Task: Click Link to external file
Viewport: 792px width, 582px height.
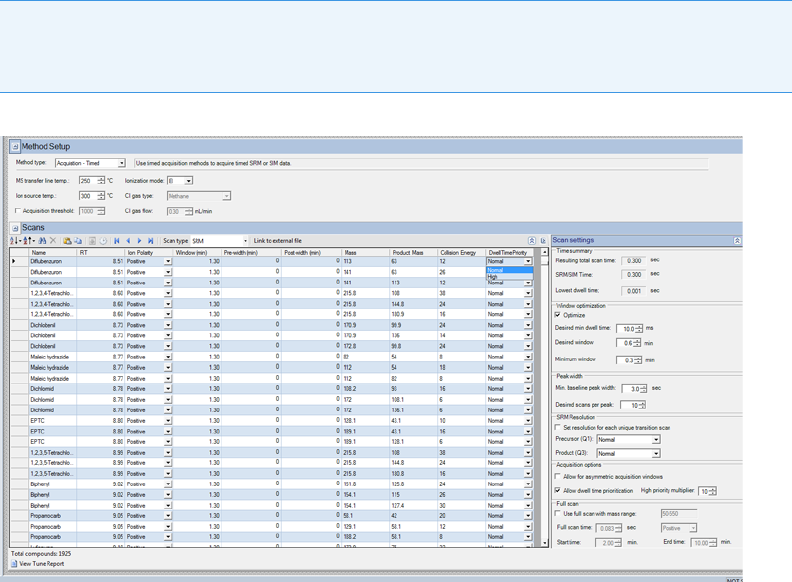Action: [277, 241]
